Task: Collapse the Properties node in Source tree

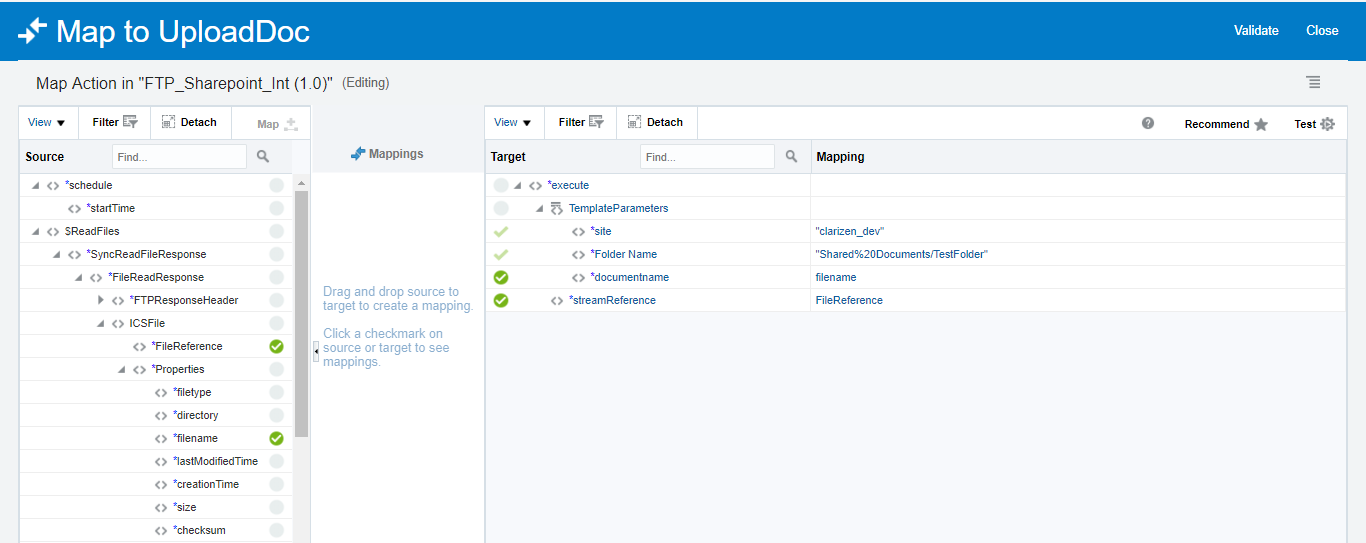Action: (122, 370)
